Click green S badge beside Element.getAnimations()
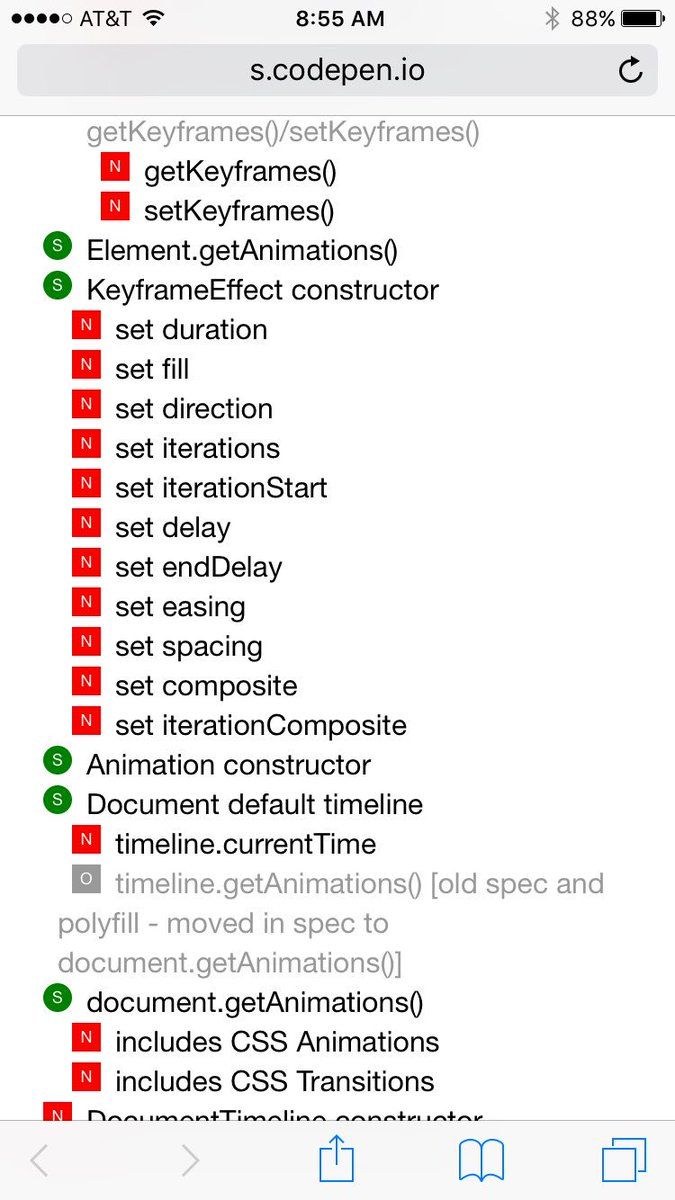The height and width of the screenshot is (1200, 675). [x=58, y=246]
